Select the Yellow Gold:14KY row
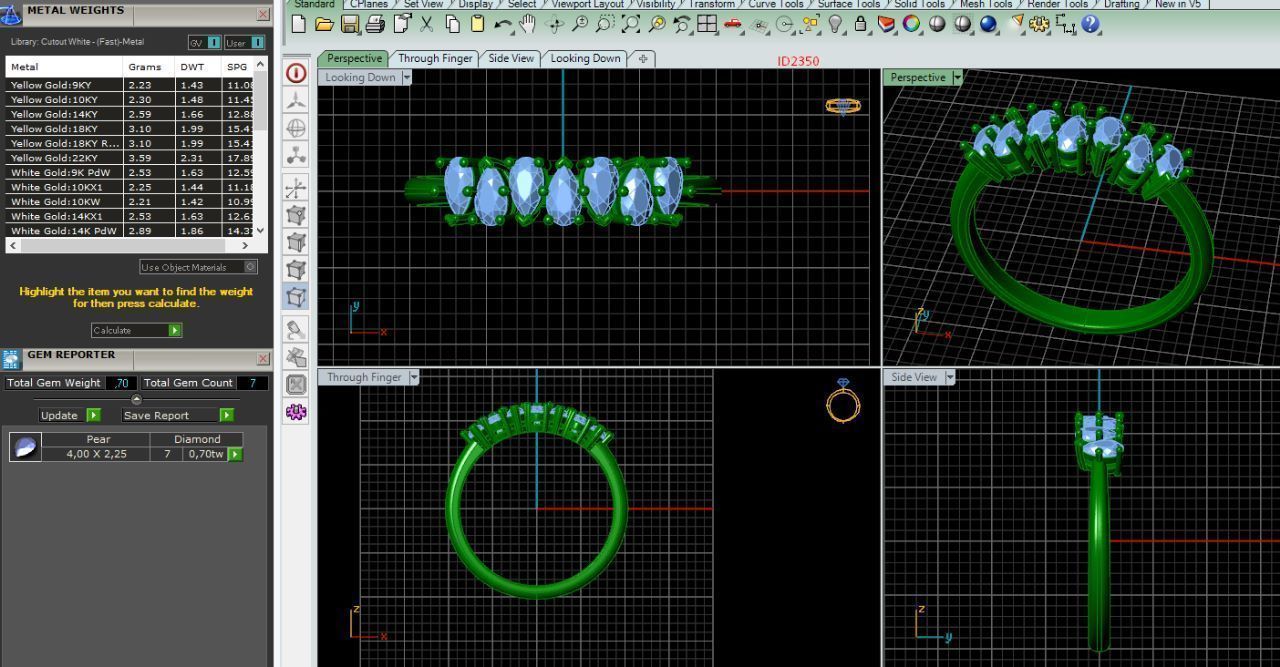 (x=129, y=114)
